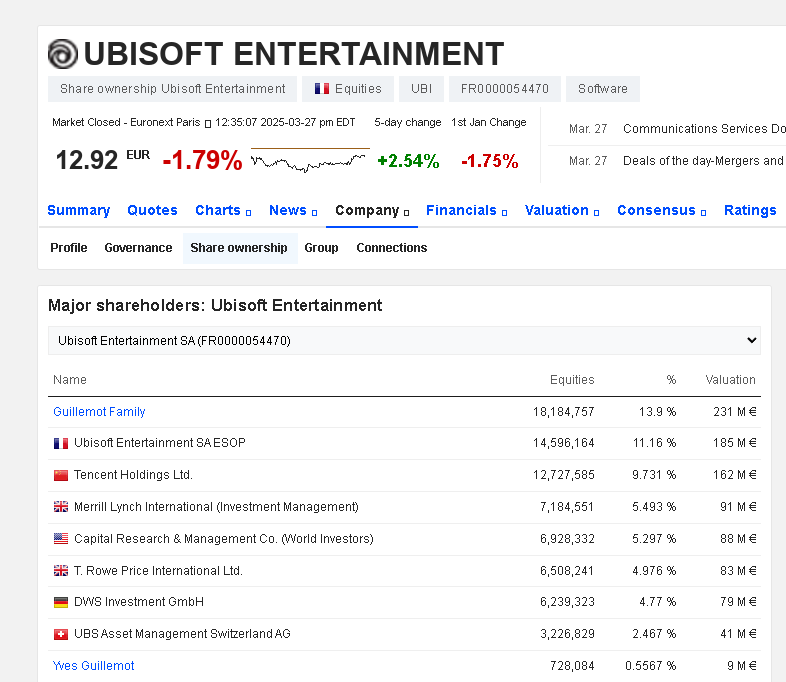Click the UK flag beside Merrill Lynch International
This screenshot has width=786, height=682.
[60, 507]
